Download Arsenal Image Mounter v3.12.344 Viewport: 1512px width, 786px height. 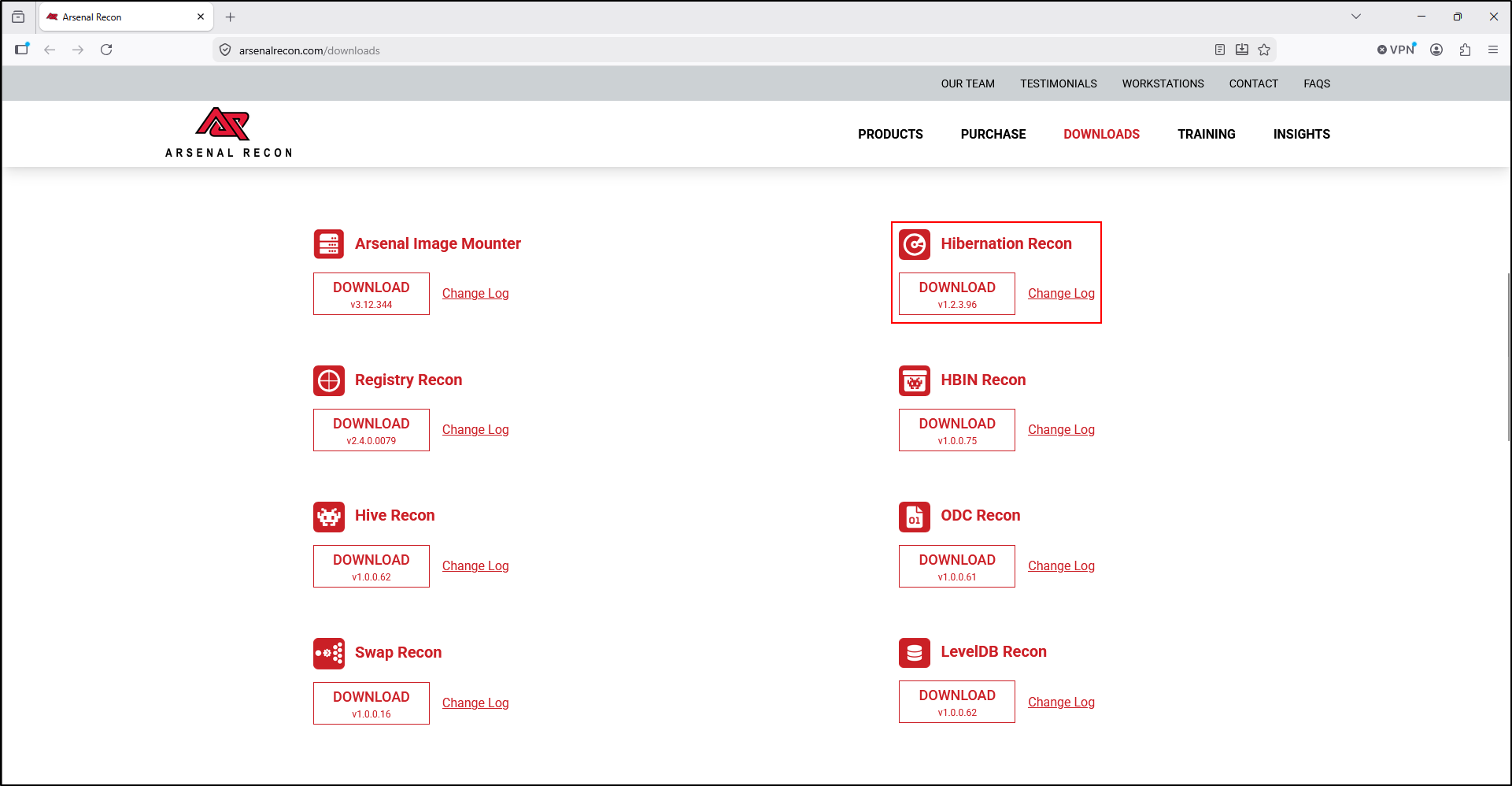pos(372,294)
